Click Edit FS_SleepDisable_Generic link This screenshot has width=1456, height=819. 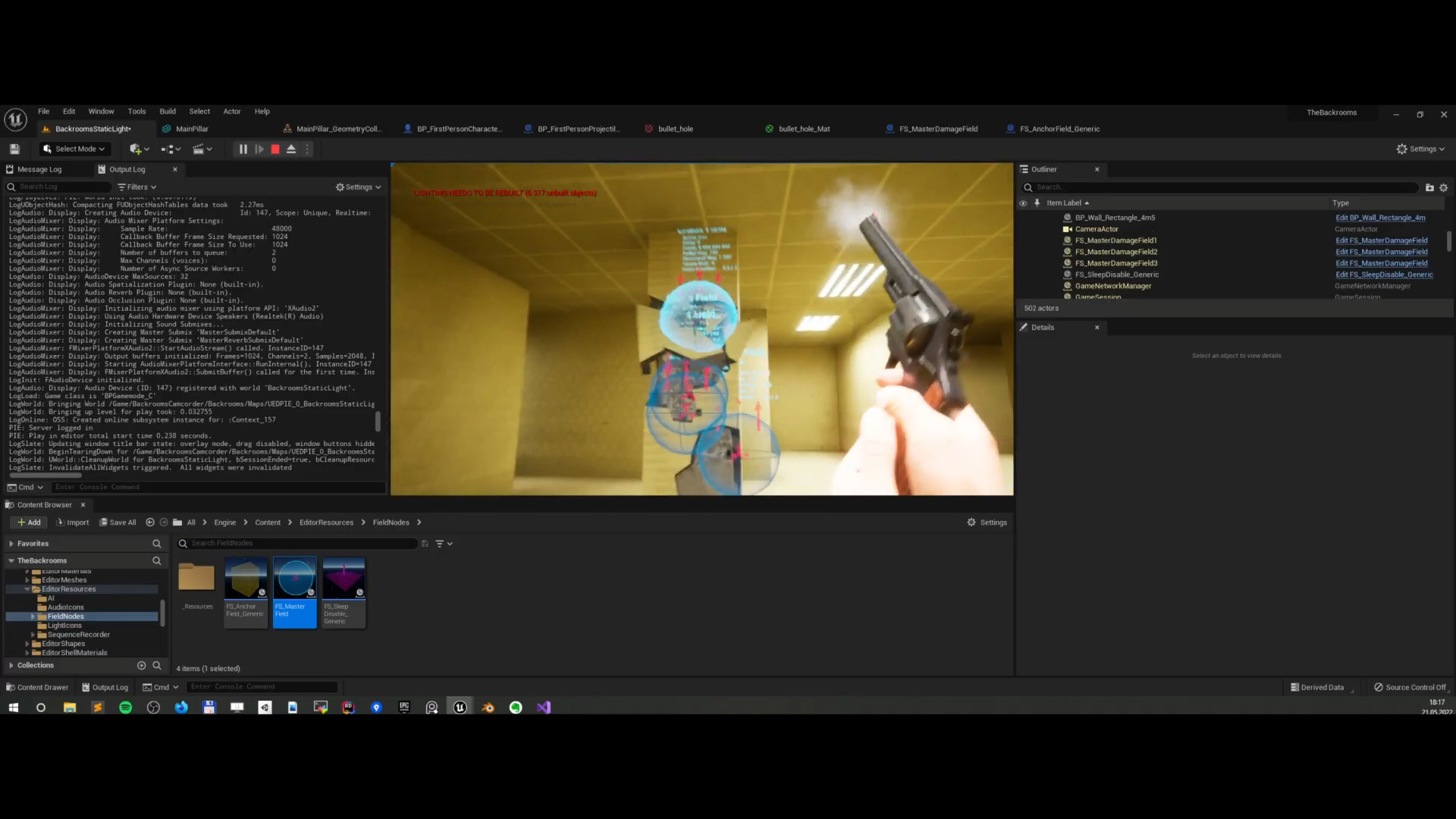pos(1384,275)
